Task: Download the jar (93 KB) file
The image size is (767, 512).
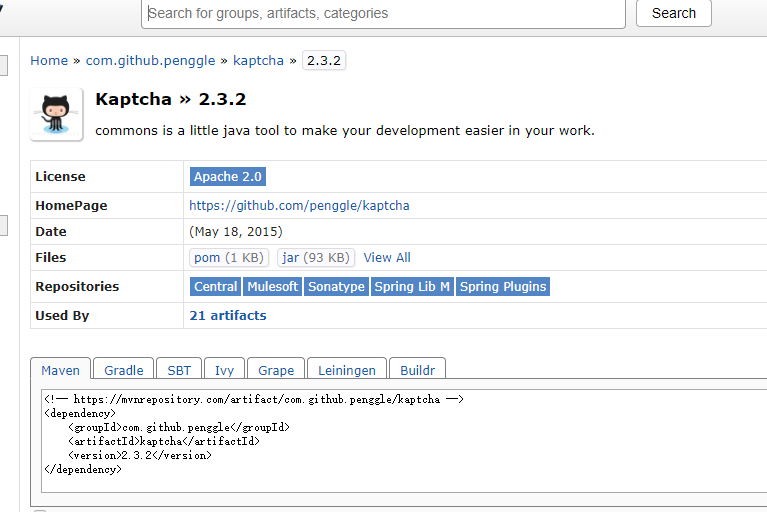Action: pos(316,257)
